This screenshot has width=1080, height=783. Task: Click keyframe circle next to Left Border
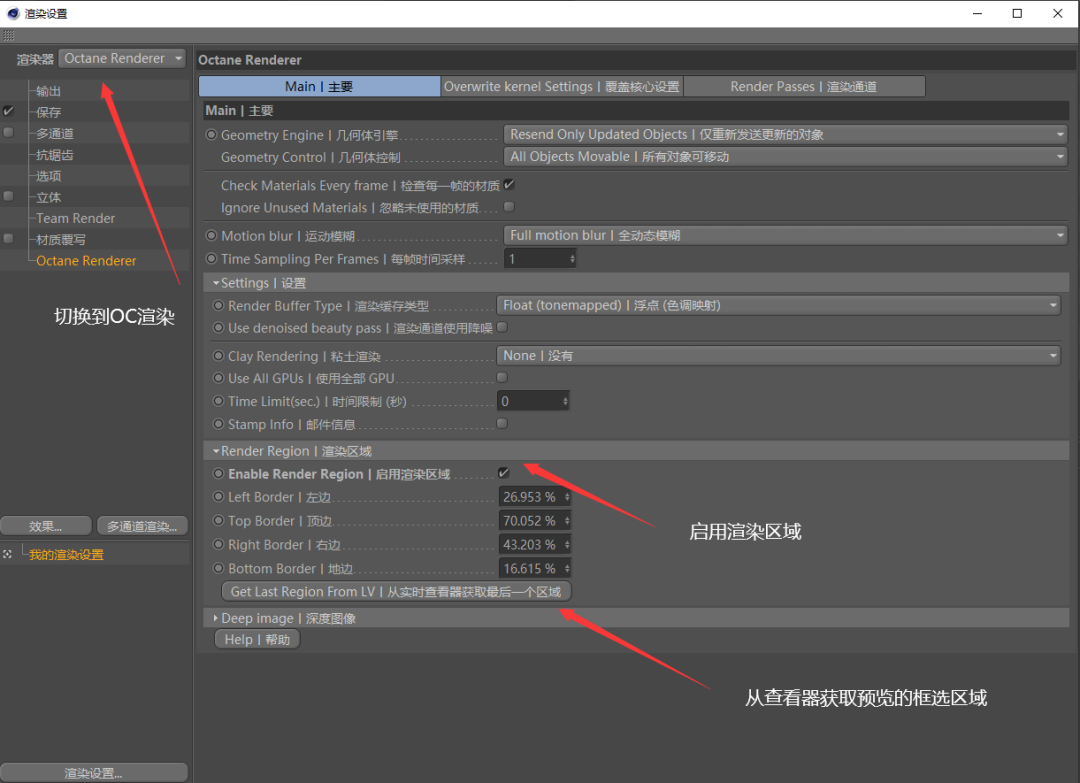(218, 497)
